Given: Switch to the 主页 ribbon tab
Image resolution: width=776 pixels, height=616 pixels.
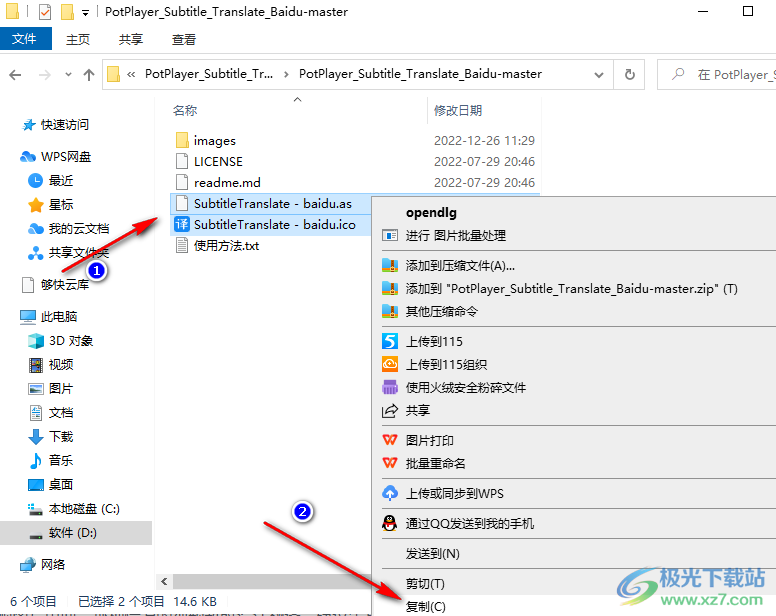Looking at the screenshot, I should 78,39.
